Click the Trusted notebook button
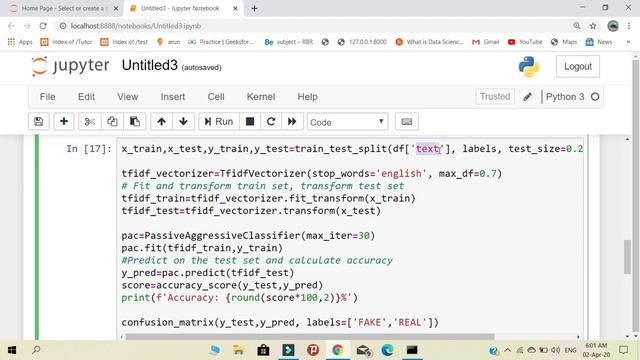Screen dimensions: 640x360 [x=495, y=97]
